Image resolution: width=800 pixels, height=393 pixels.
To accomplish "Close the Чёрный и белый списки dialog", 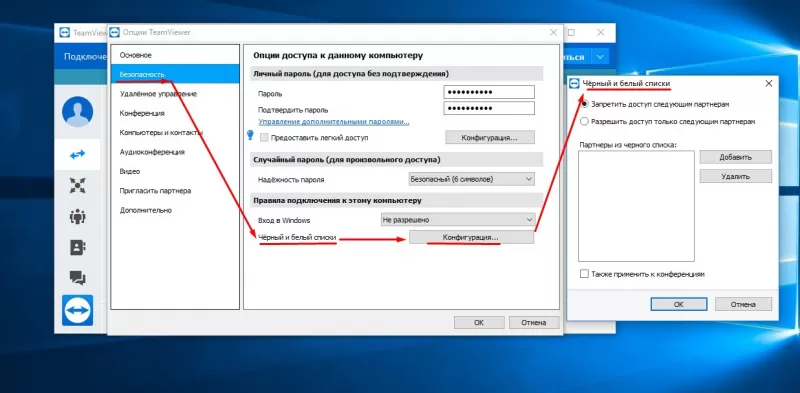I will click(768, 83).
